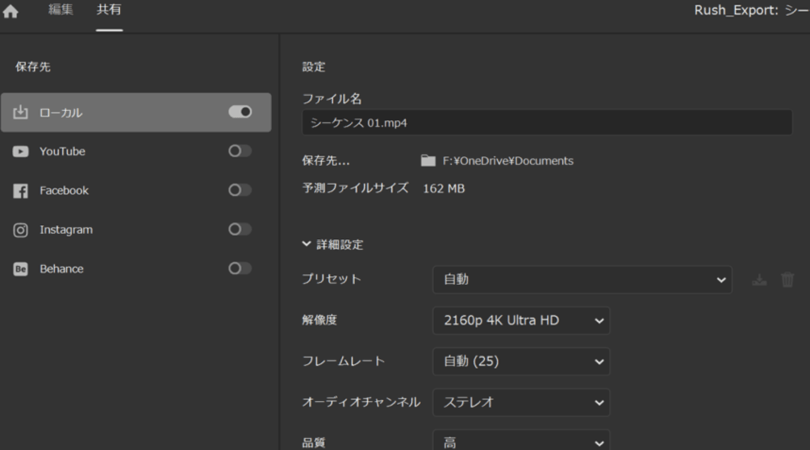This screenshot has height=450, width=810.
Task: Switch to the 編集 tab
Action: [x=60, y=10]
